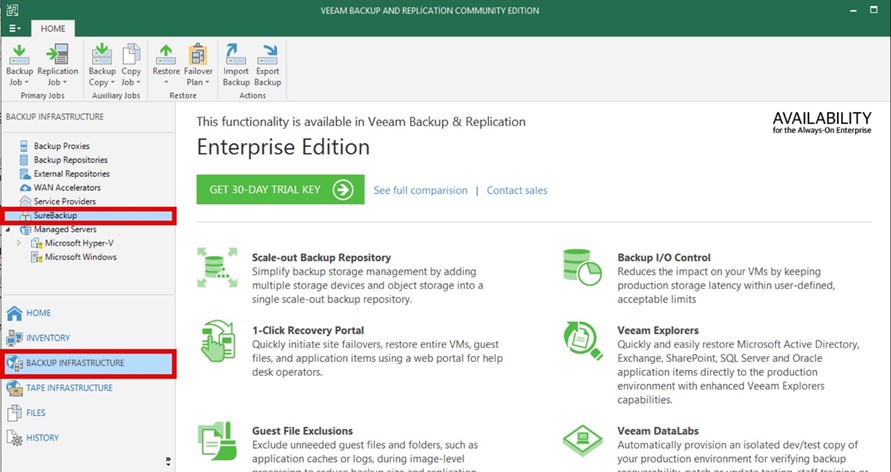Viewport: 891px width, 472px height.
Task: Click the AVAILABILITY logo
Action: click(x=822, y=122)
